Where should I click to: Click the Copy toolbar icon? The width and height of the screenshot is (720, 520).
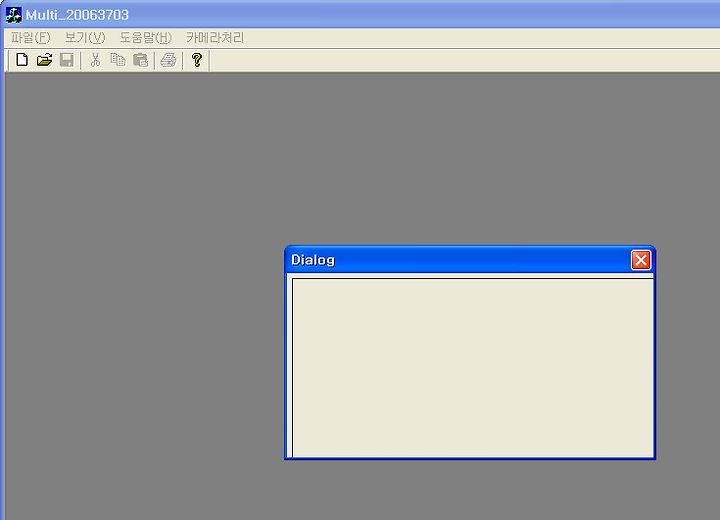118,60
